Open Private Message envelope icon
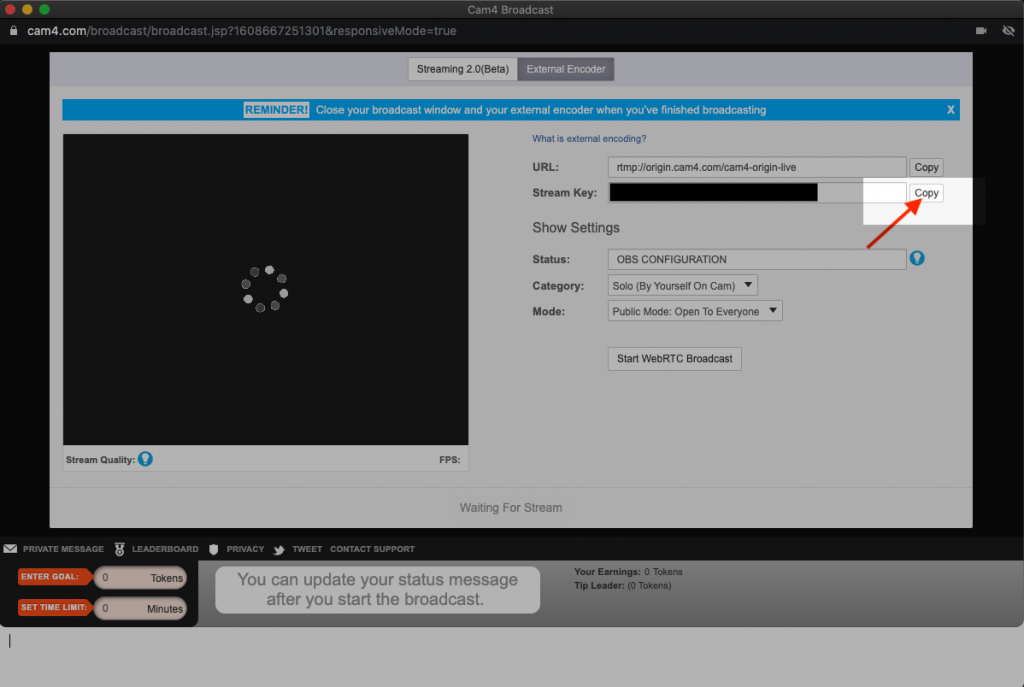The image size is (1024, 687). 10,549
